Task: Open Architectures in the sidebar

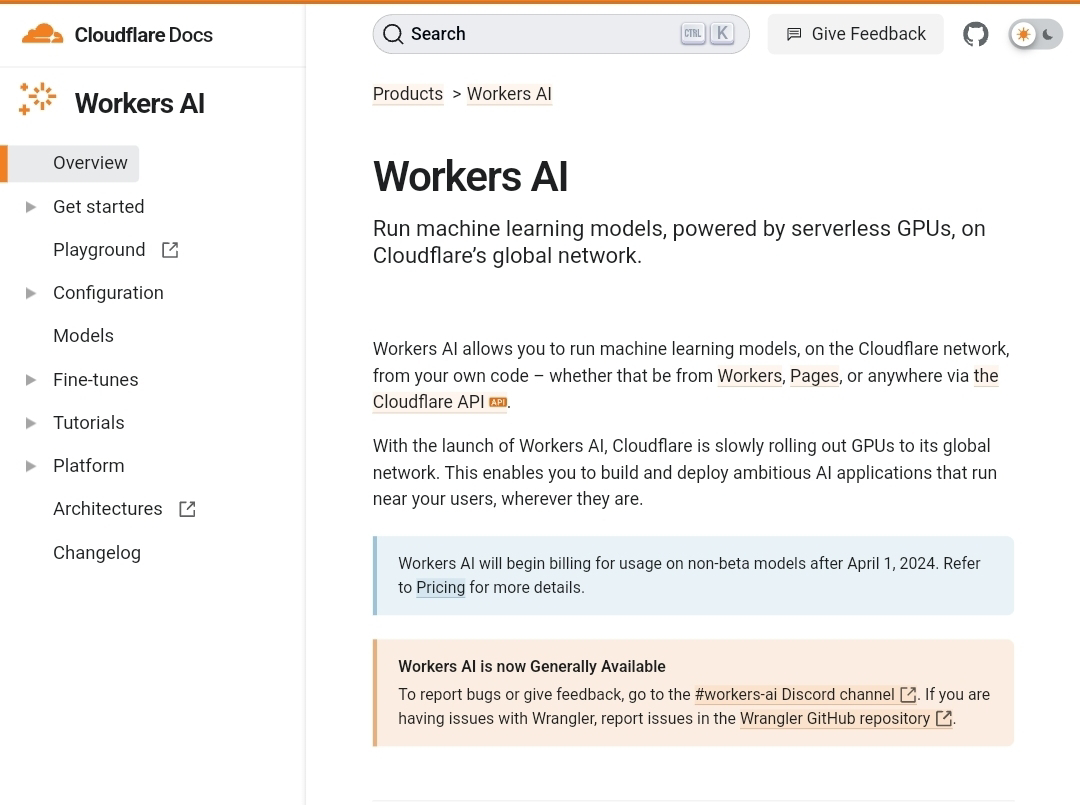Action: tap(107, 509)
